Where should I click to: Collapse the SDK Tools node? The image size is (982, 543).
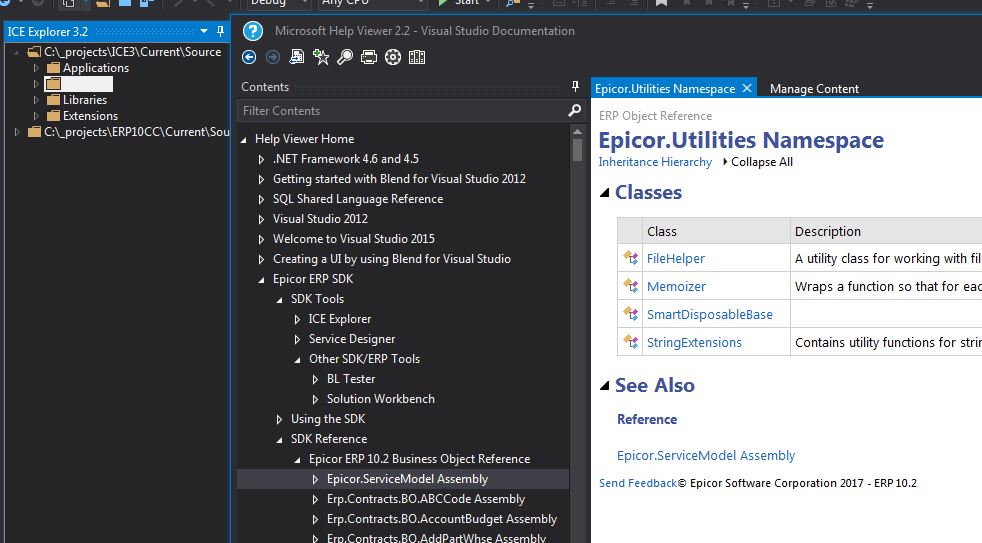click(x=279, y=300)
